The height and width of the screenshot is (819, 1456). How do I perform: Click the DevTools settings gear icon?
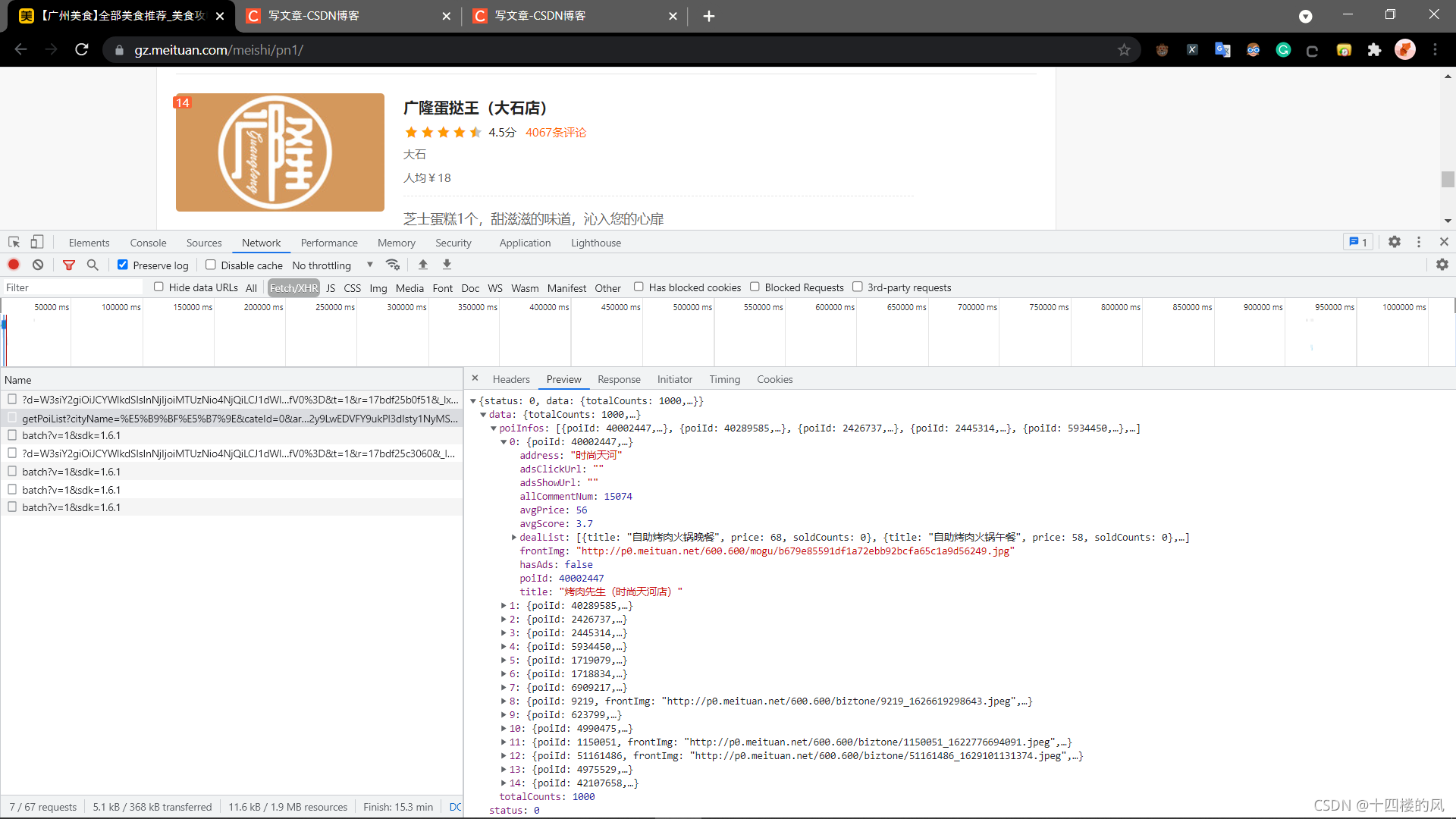pos(1394,242)
